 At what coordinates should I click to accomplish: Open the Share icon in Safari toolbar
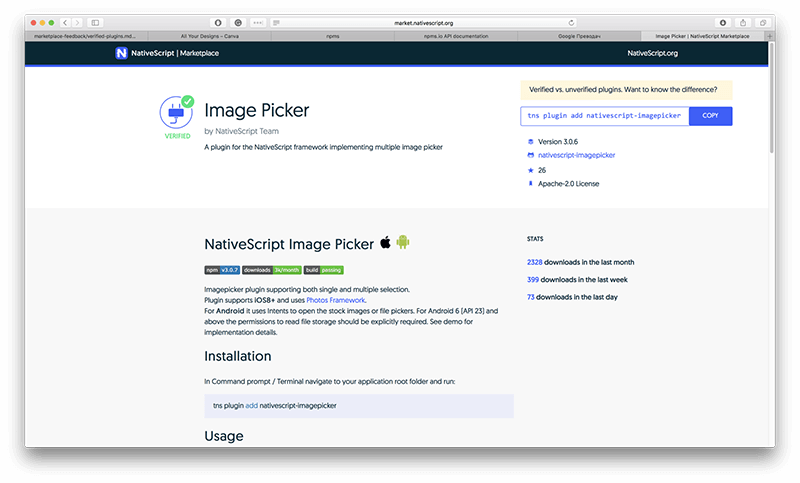point(743,22)
